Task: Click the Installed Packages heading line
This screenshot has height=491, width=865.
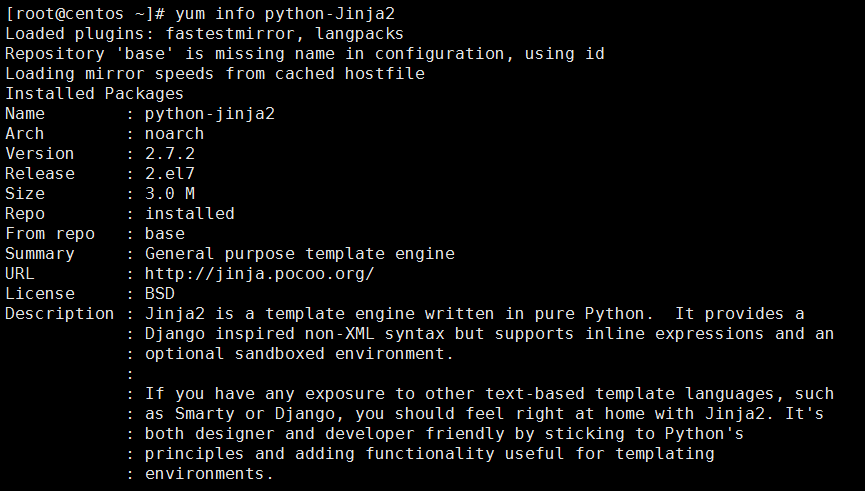Action: pyautogui.click(x=94, y=94)
